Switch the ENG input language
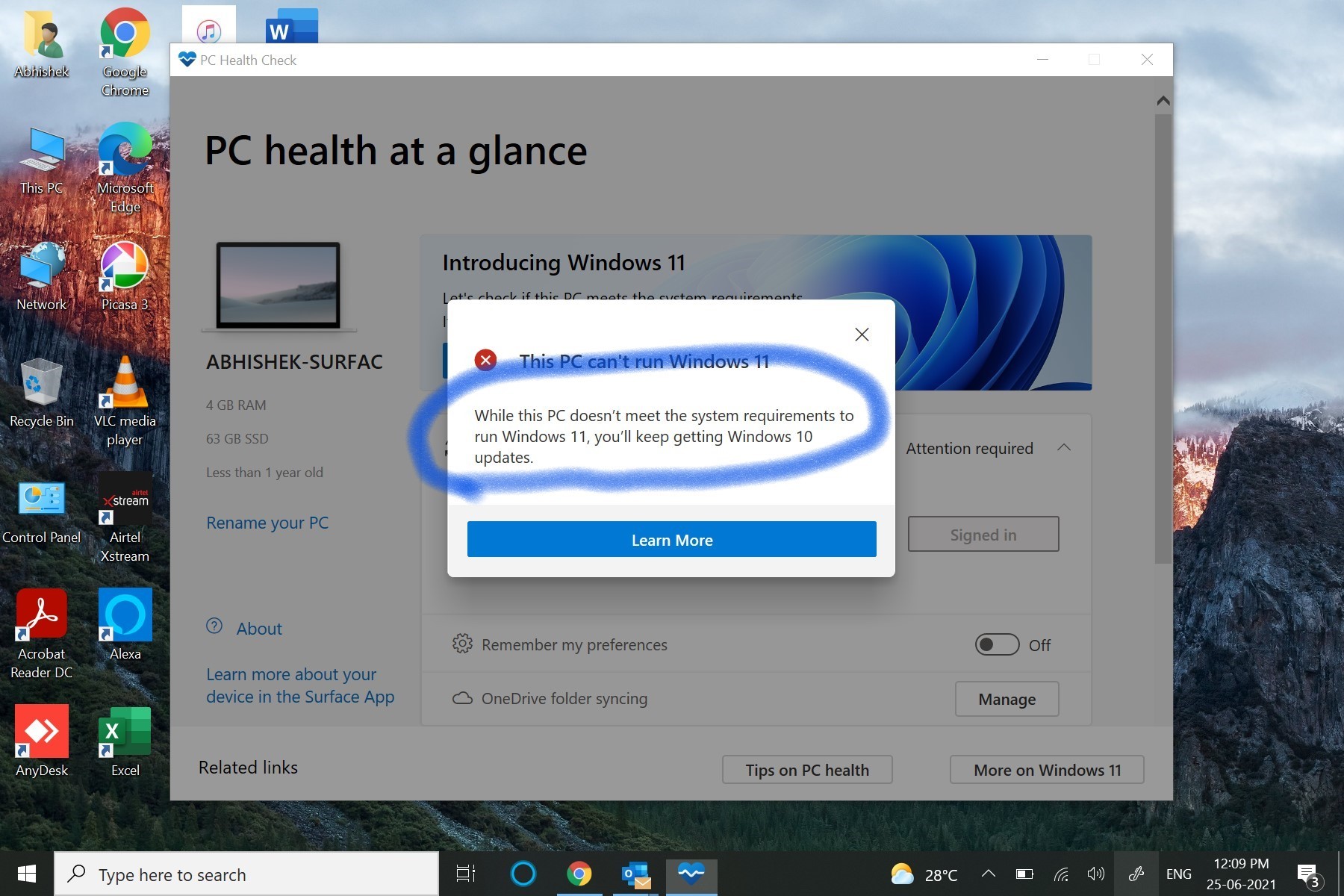1344x896 pixels. click(1178, 874)
